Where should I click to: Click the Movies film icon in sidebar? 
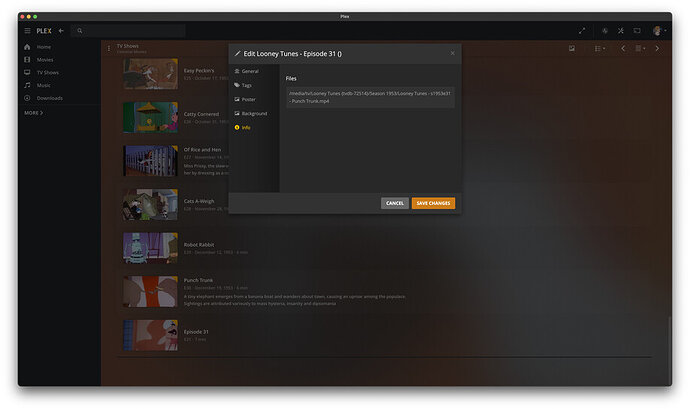(27, 59)
